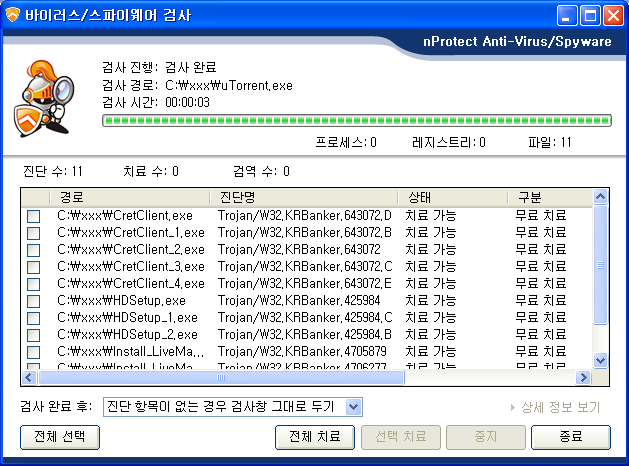Check the box for CretClient.exe
Viewport: 629px width, 466px height.
click(34, 216)
